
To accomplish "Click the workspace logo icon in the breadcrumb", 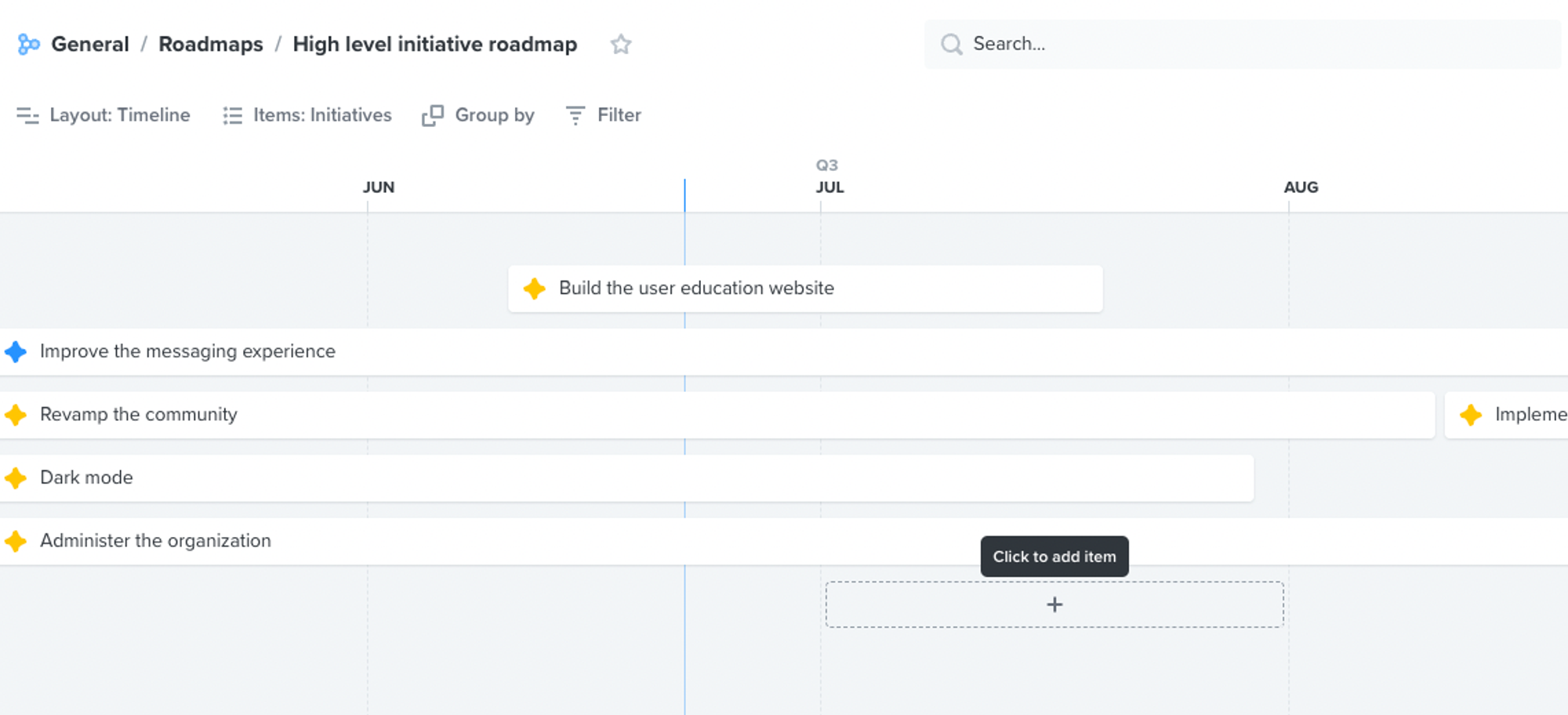I will pos(28,44).
